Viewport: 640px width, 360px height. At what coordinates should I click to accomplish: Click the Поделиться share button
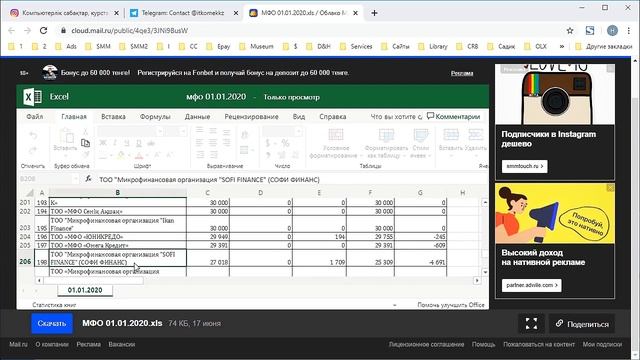tap(582, 324)
